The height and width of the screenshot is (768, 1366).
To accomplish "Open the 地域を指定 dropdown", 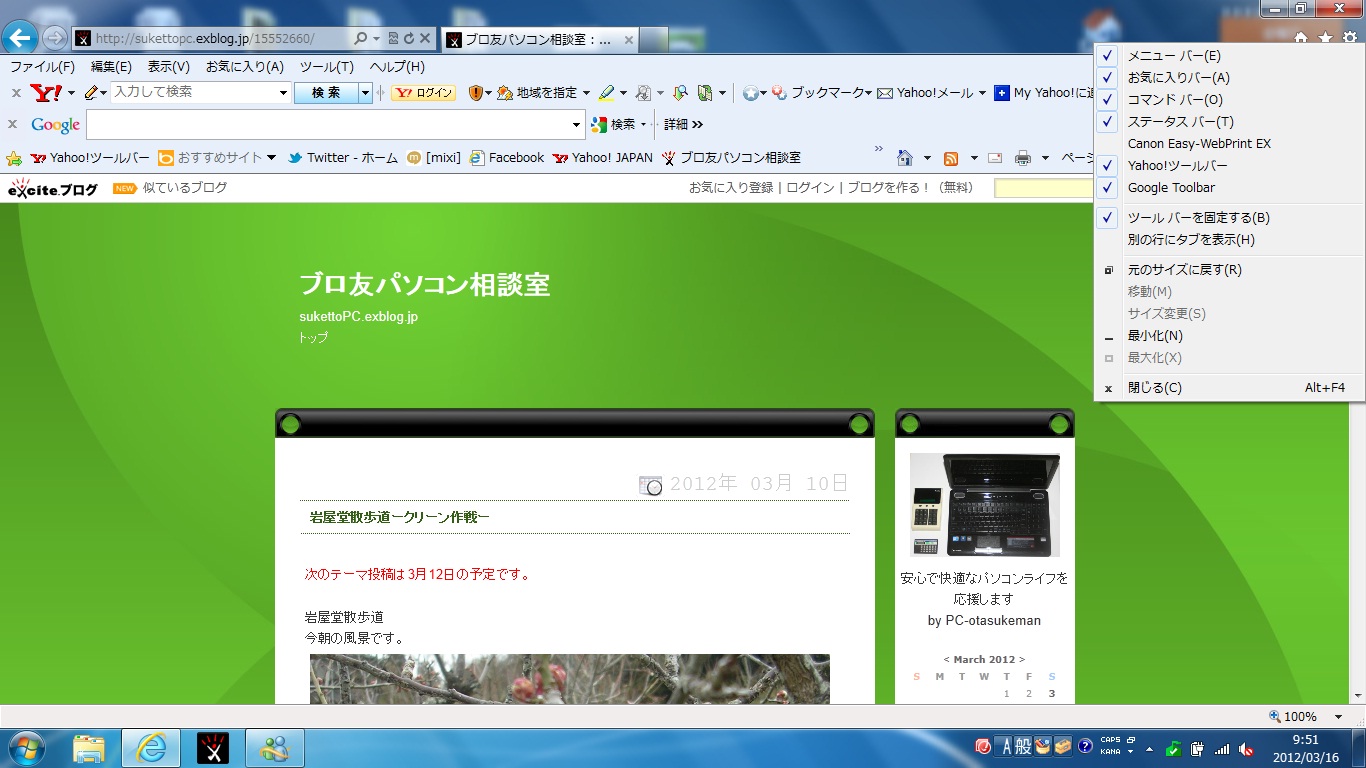I will [586, 93].
